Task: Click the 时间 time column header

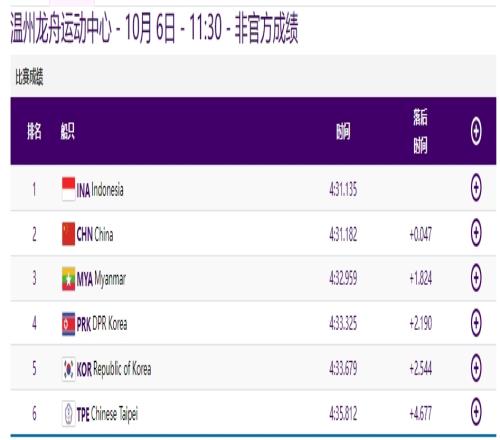Action: 343,131
